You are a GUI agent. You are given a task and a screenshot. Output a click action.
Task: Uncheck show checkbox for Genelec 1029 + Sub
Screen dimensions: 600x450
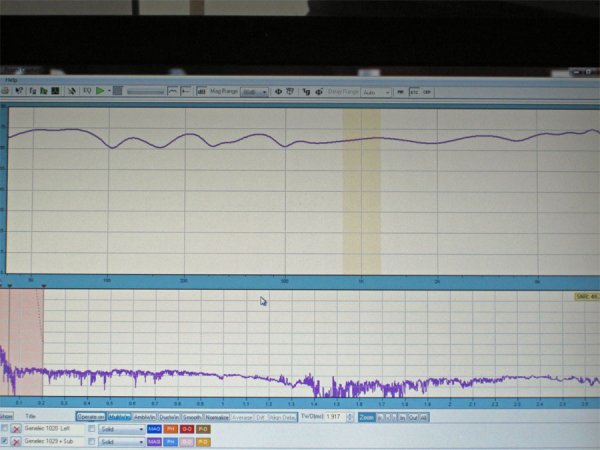5,440
